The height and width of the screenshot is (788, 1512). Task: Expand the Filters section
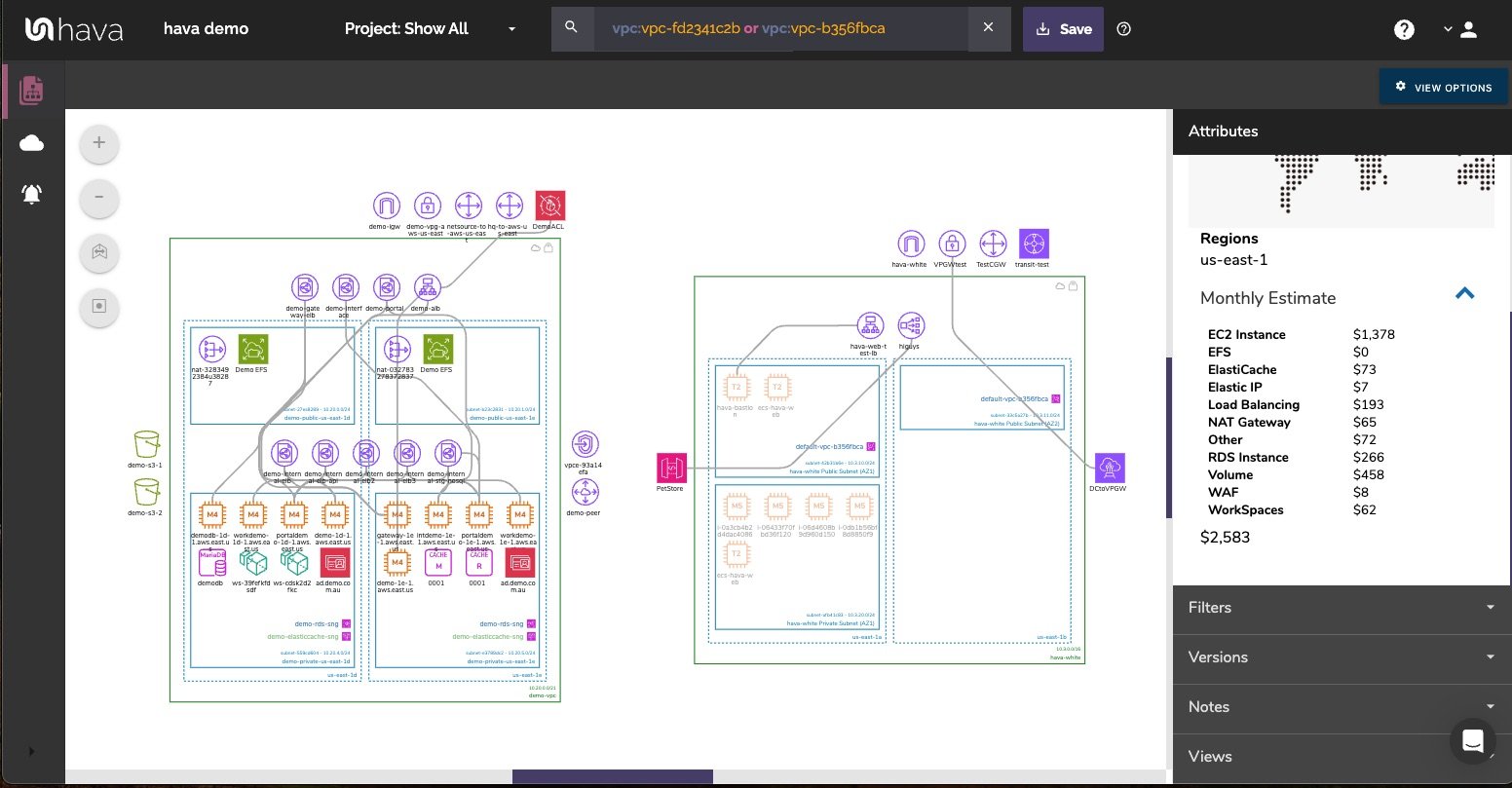coord(1342,608)
